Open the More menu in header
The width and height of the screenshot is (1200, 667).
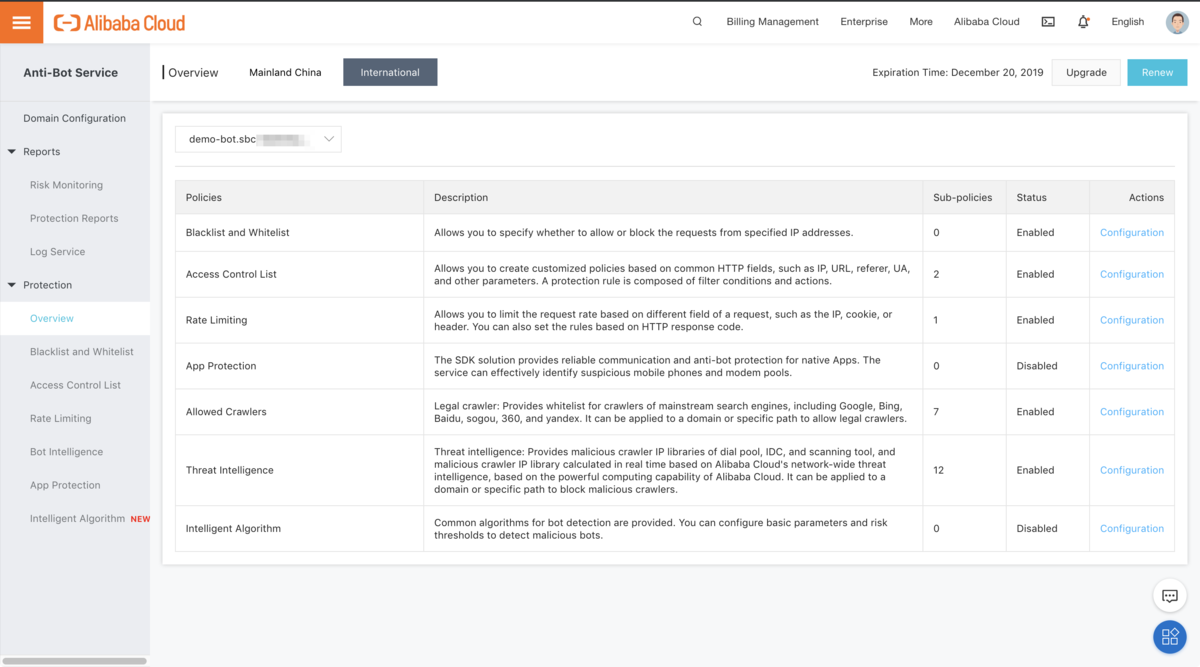[921, 21]
